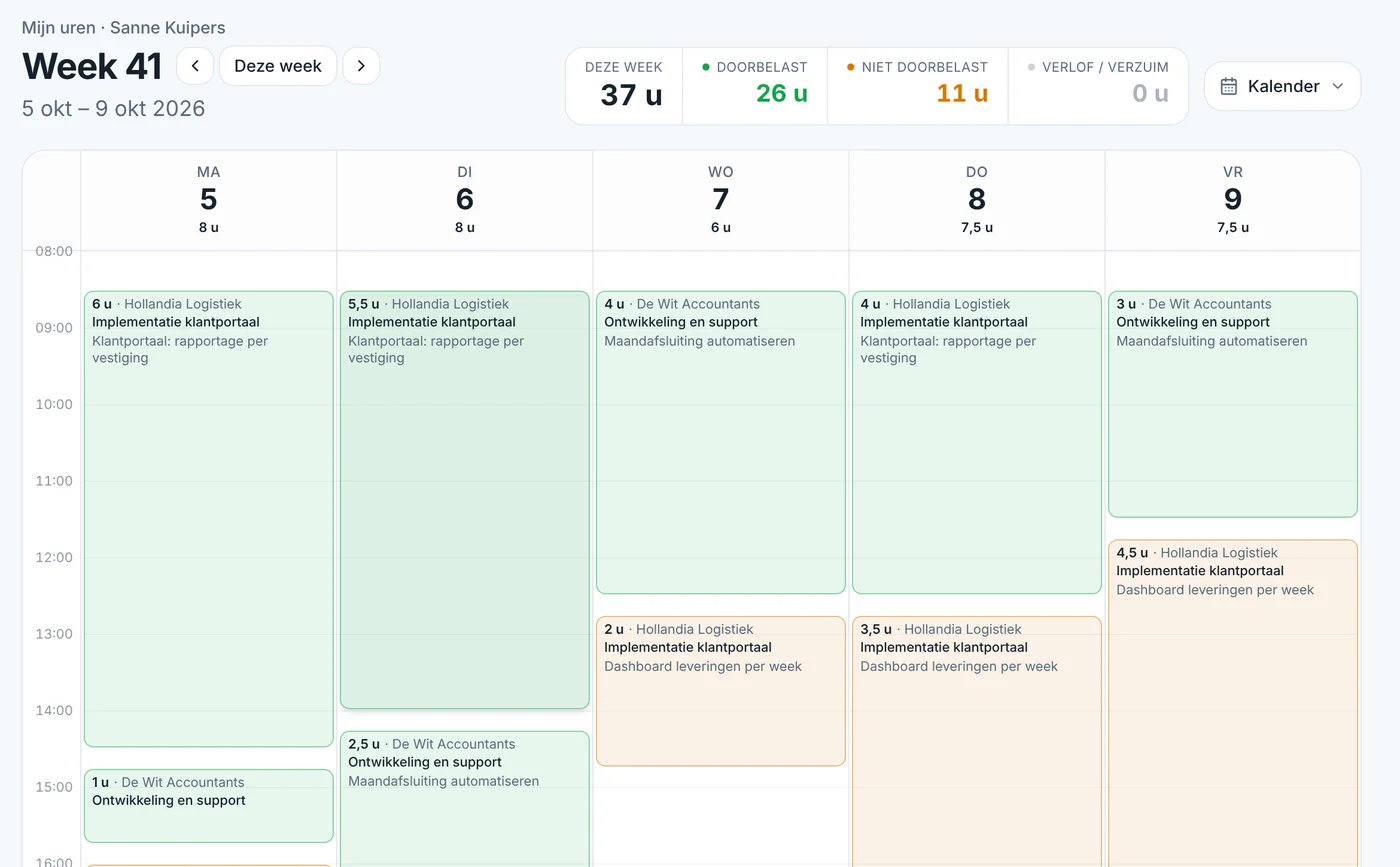Open Wednesday's 4 u De Wit Accountants entry
Viewport: 1400px width, 867px height.
tap(721, 442)
